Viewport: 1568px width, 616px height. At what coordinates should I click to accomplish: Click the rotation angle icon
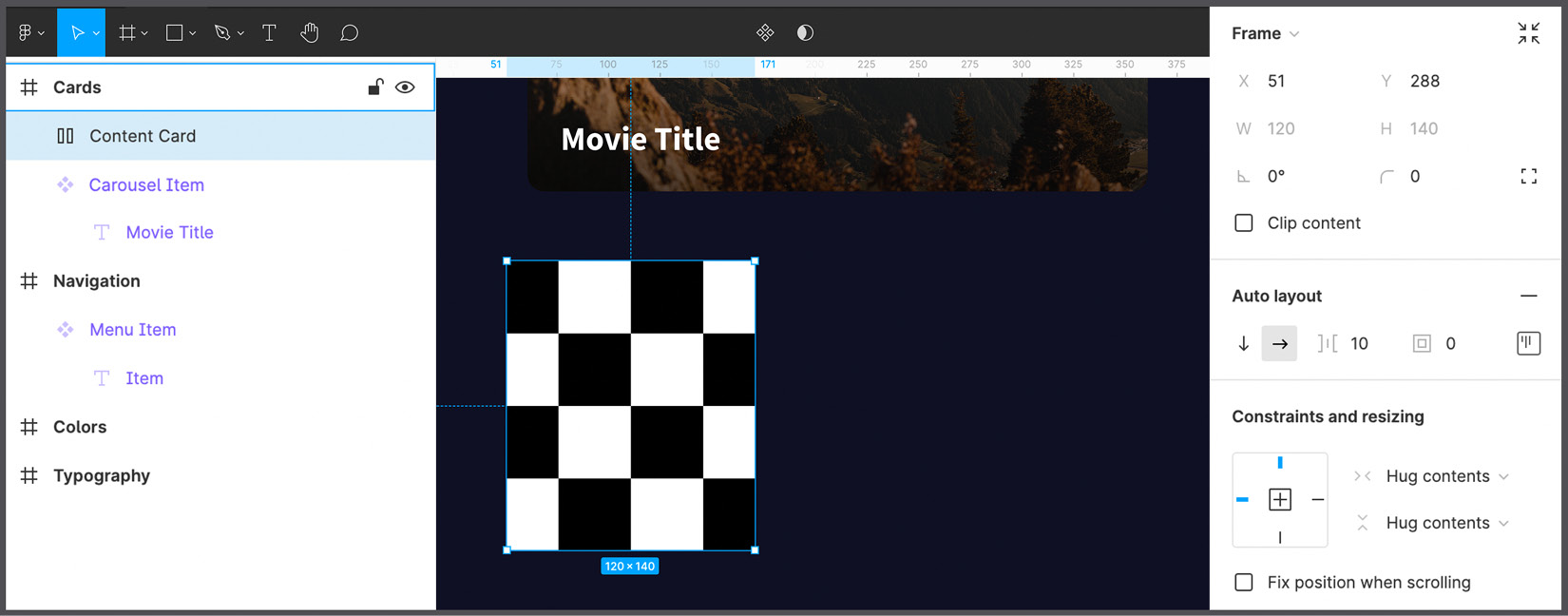1243,176
